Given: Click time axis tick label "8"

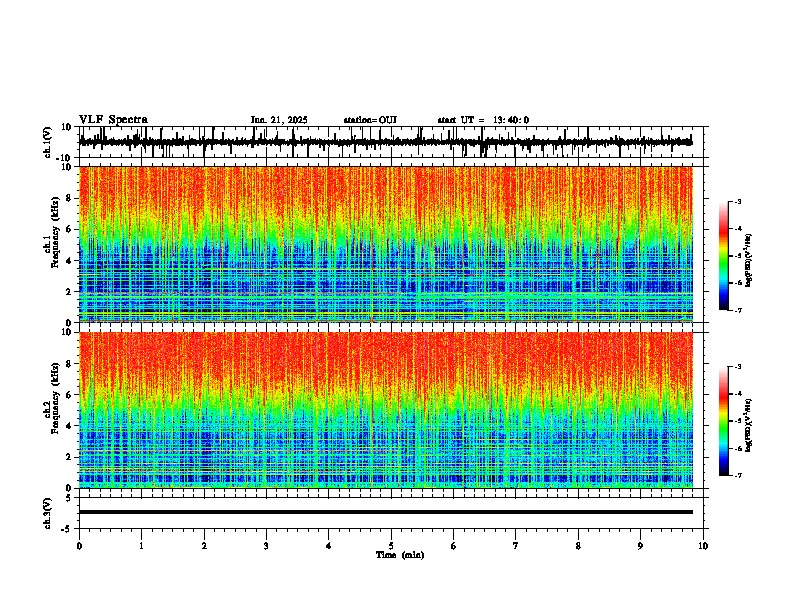Looking at the screenshot, I should coord(578,546).
